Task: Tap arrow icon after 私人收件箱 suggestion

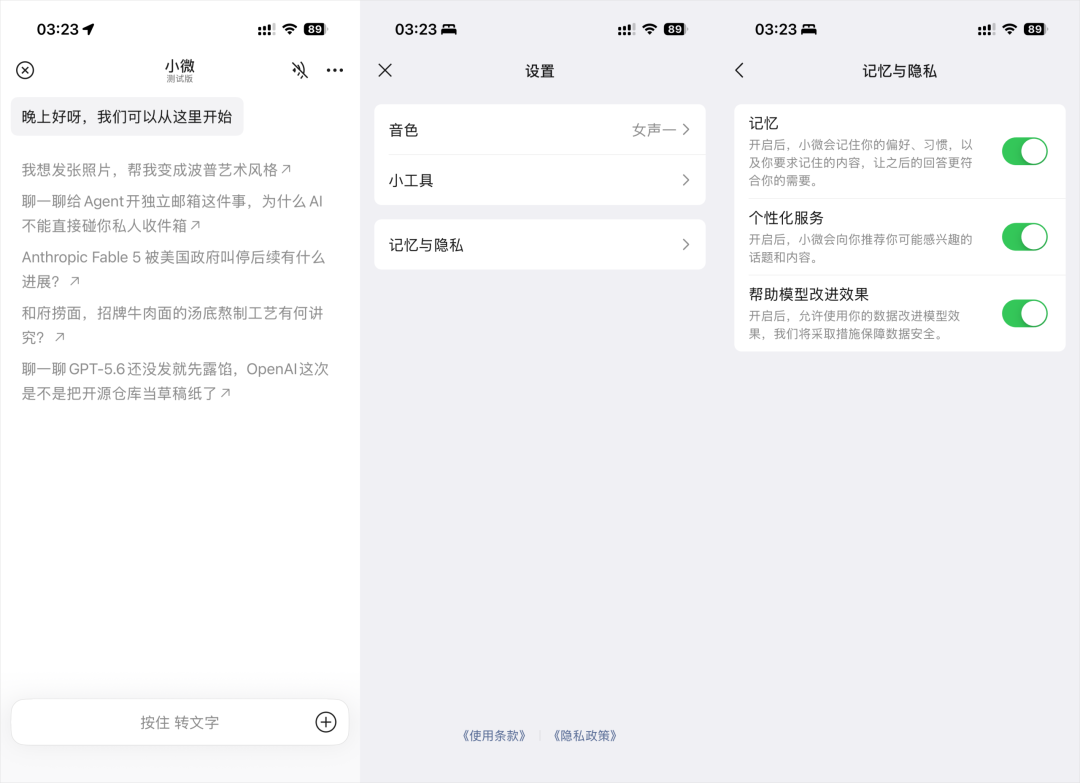Action: point(196,225)
